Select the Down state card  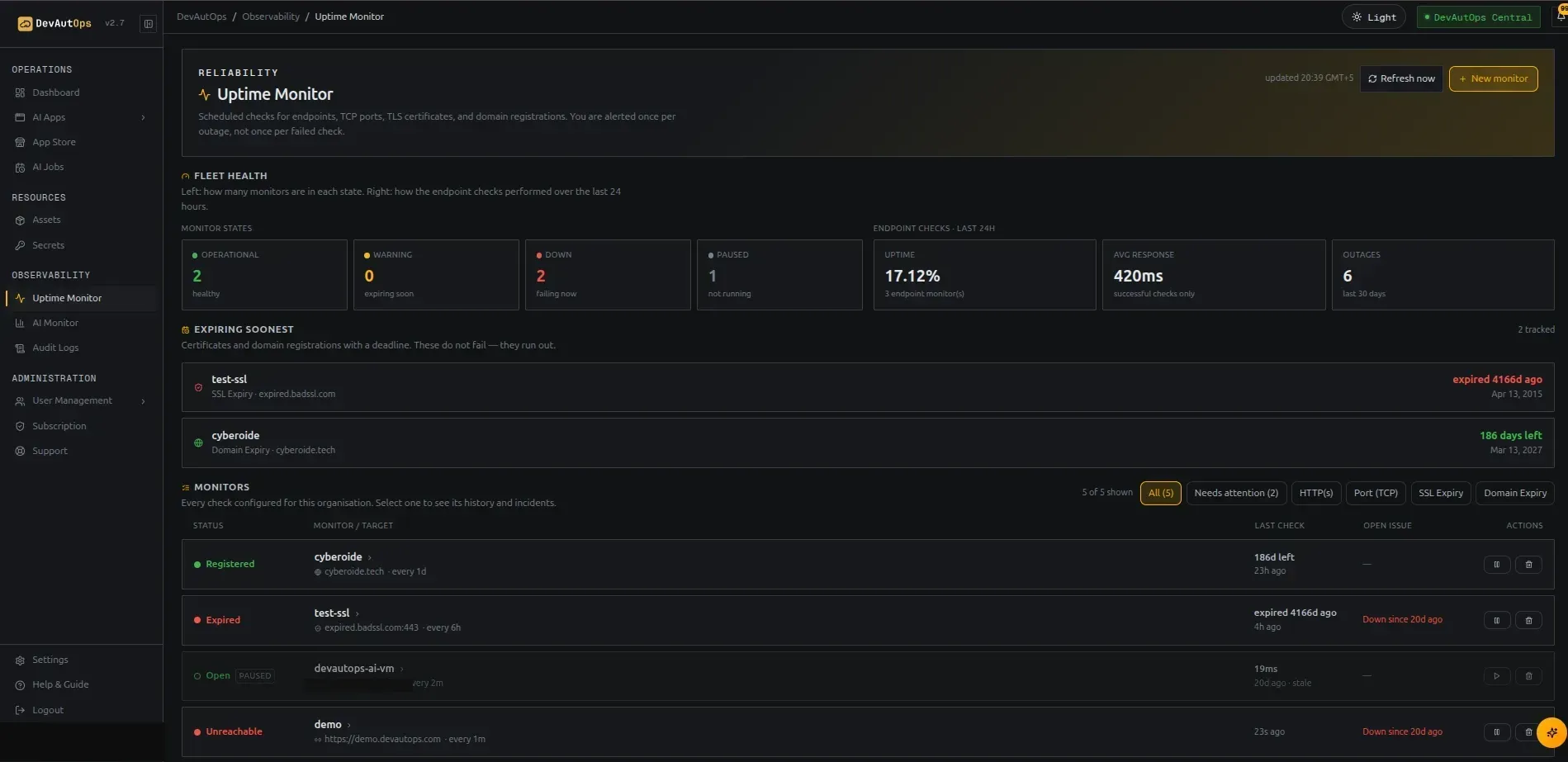click(608, 275)
